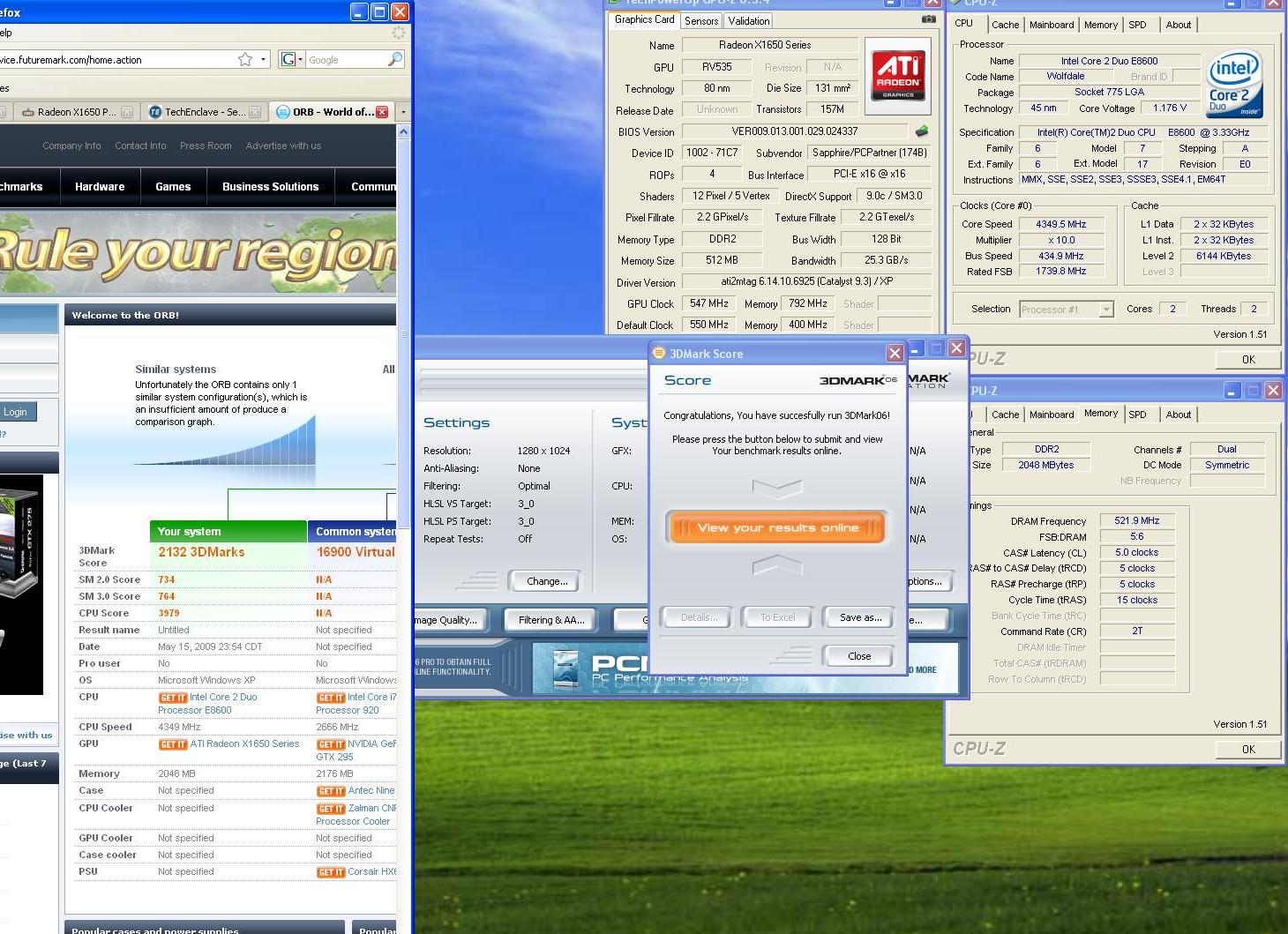Viewport: 1288px width, 934px height.
Task: Close the ORB - World of tab
Action: pyautogui.click(x=382, y=112)
